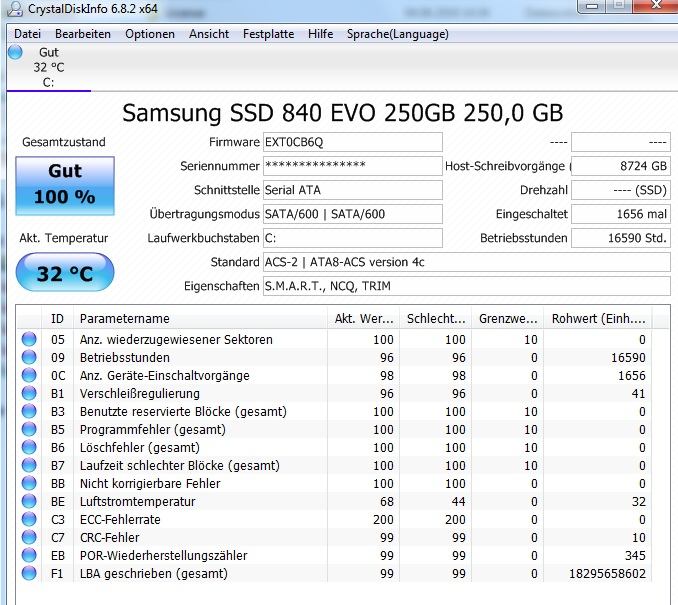Click the Firmware field EXT0CB6Q
The image size is (678, 605).
click(x=352, y=142)
